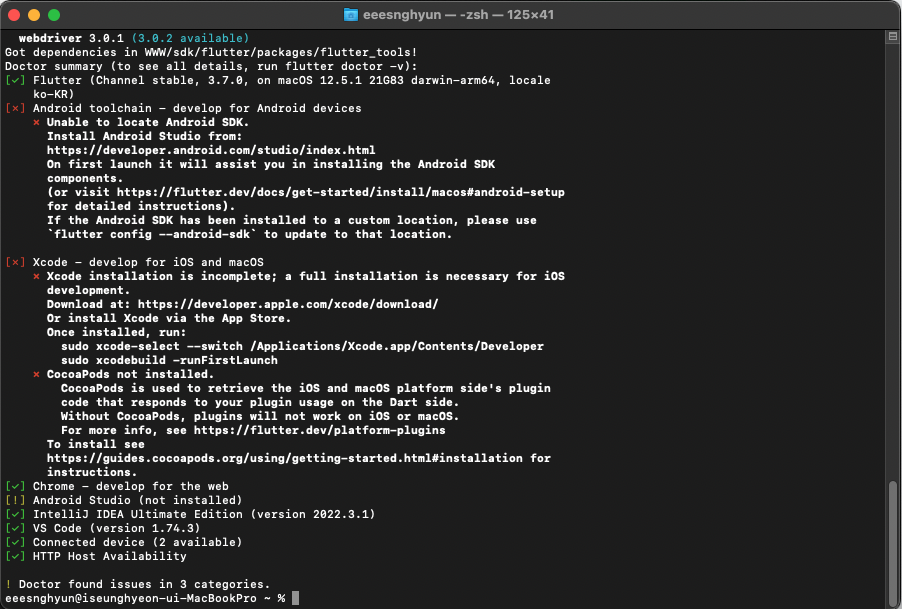The width and height of the screenshot is (902, 609).
Task: Click the scrollback toggle icon at the scrollbar top
Action: click(892, 37)
